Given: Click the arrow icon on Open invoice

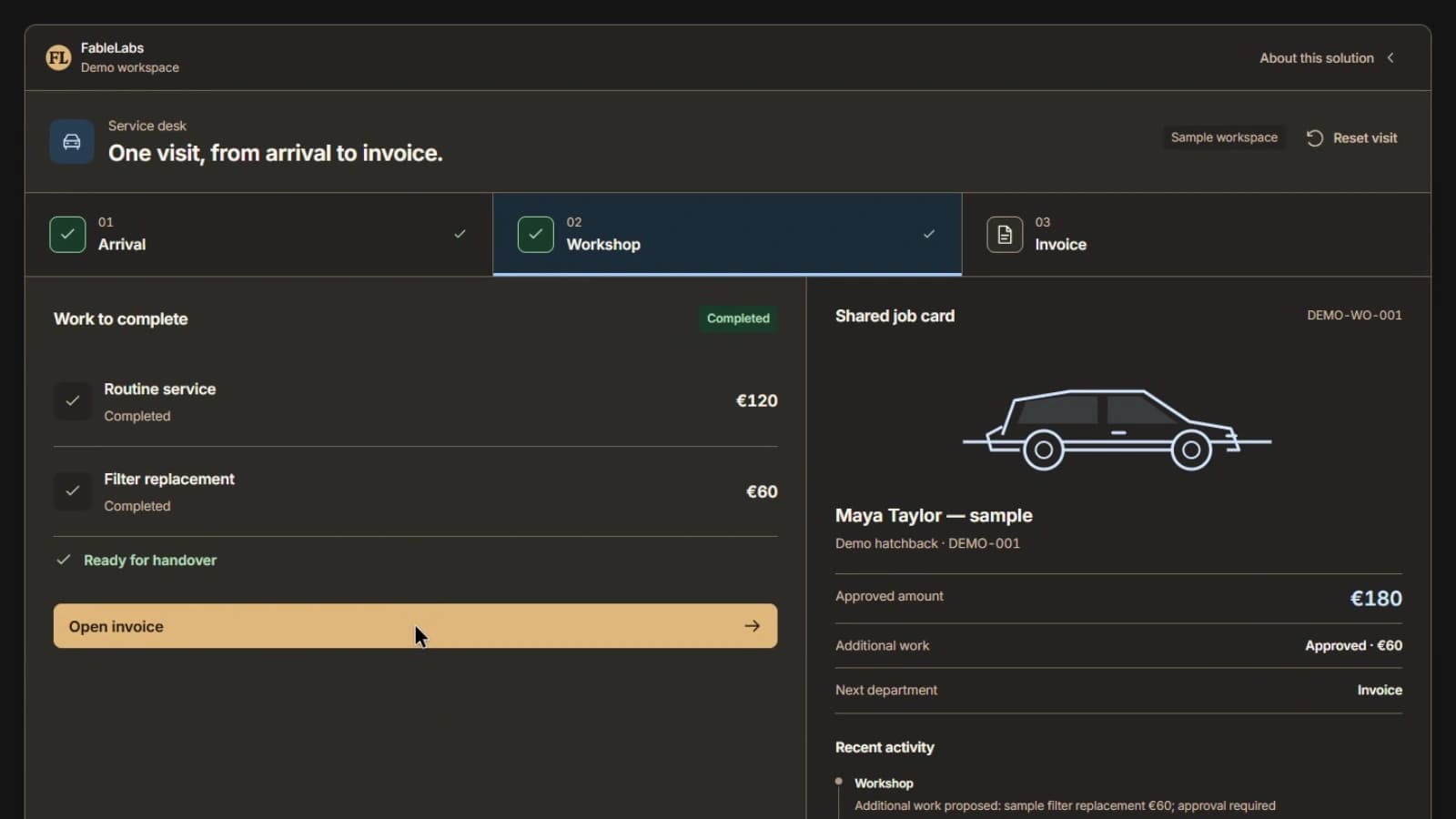Looking at the screenshot, I should (752, 626).
